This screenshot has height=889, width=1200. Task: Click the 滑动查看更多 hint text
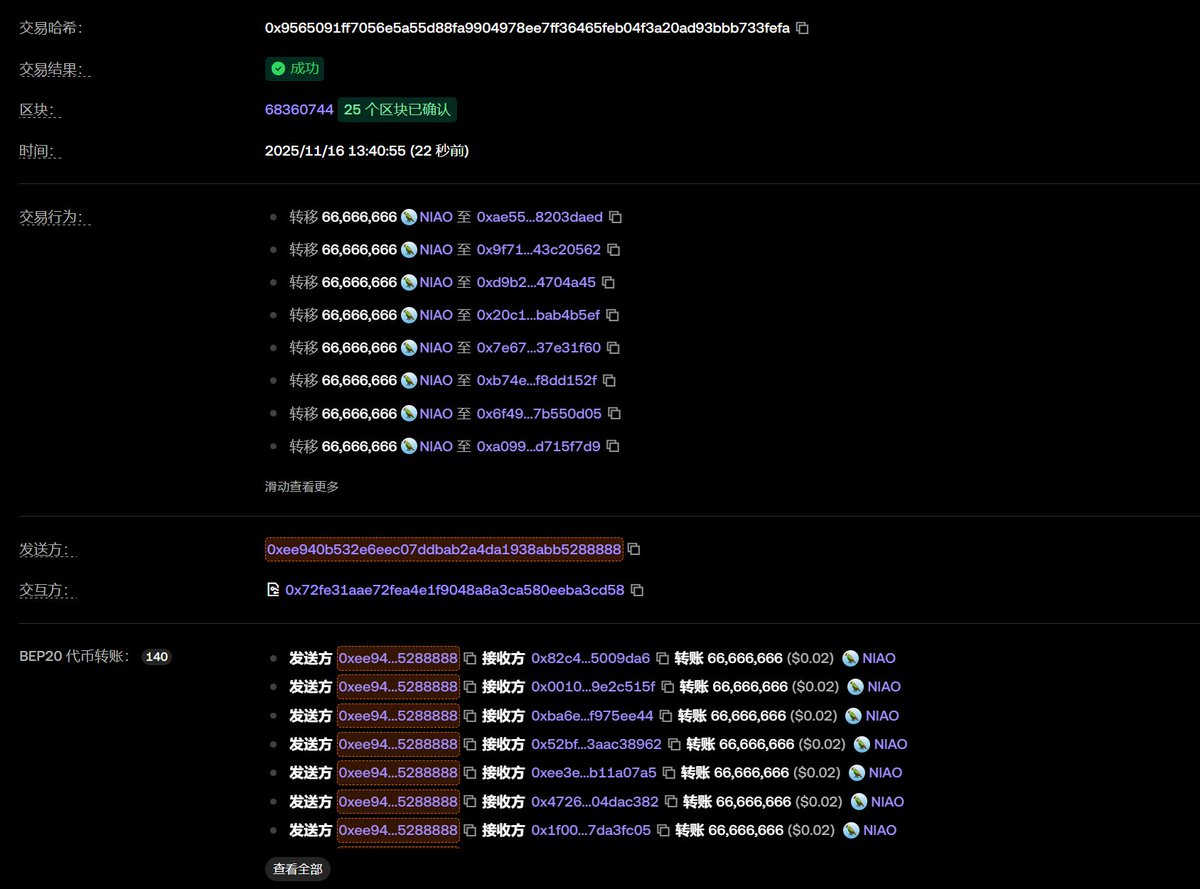point(302,487)
